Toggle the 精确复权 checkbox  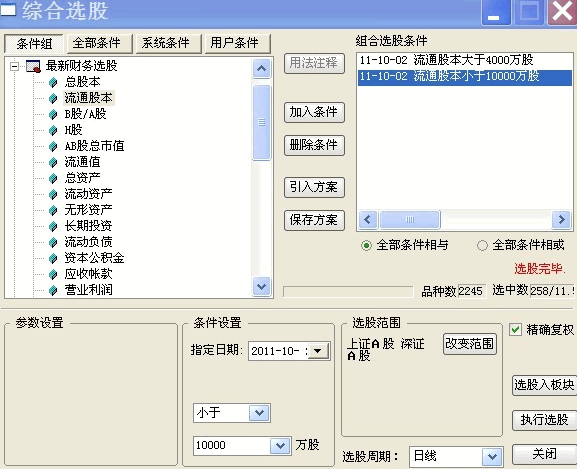pos(515,329)
